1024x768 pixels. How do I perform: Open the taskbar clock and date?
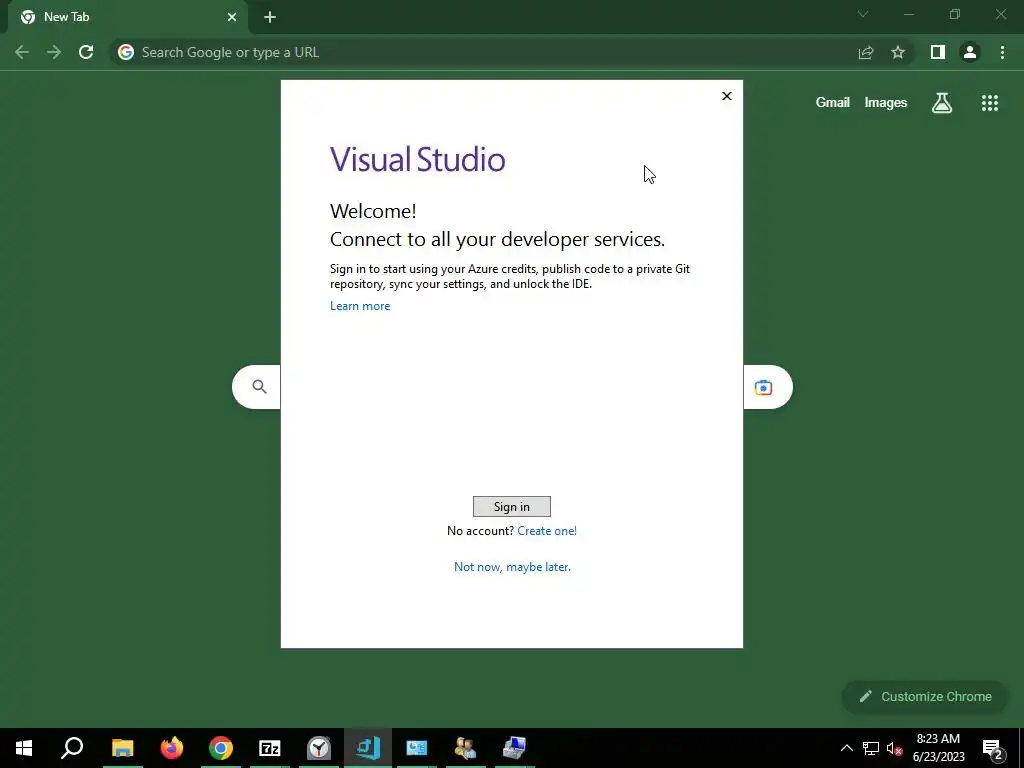(938, 748)
